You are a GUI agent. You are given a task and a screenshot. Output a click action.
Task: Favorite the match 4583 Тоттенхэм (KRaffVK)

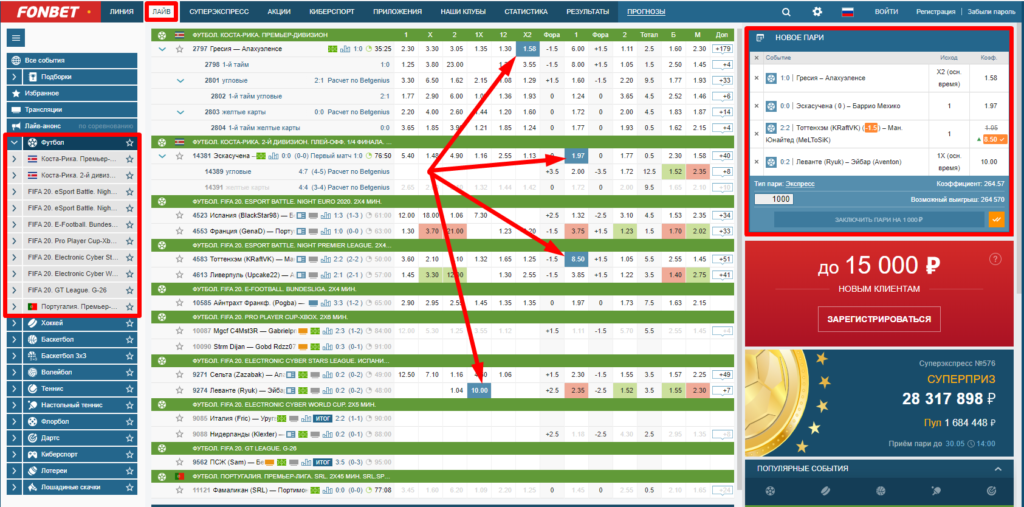[x=179, y=259]
